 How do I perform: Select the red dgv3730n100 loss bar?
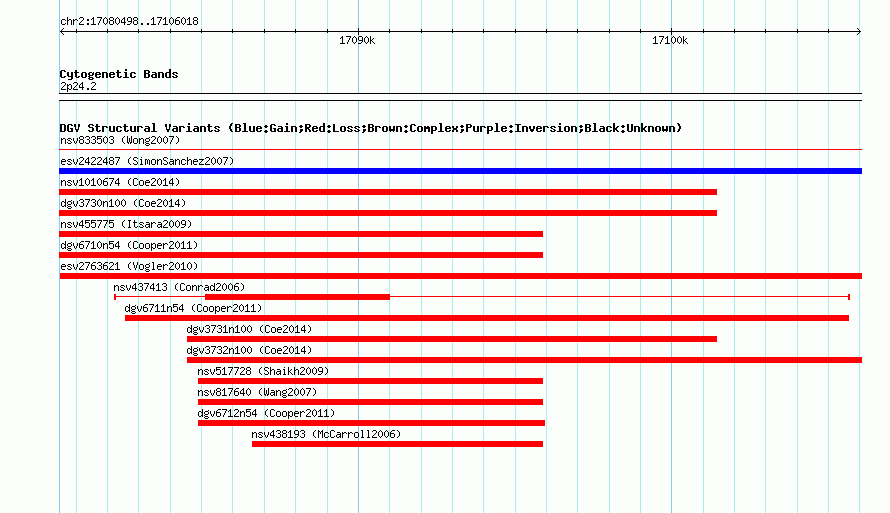(x=388, y=213)
